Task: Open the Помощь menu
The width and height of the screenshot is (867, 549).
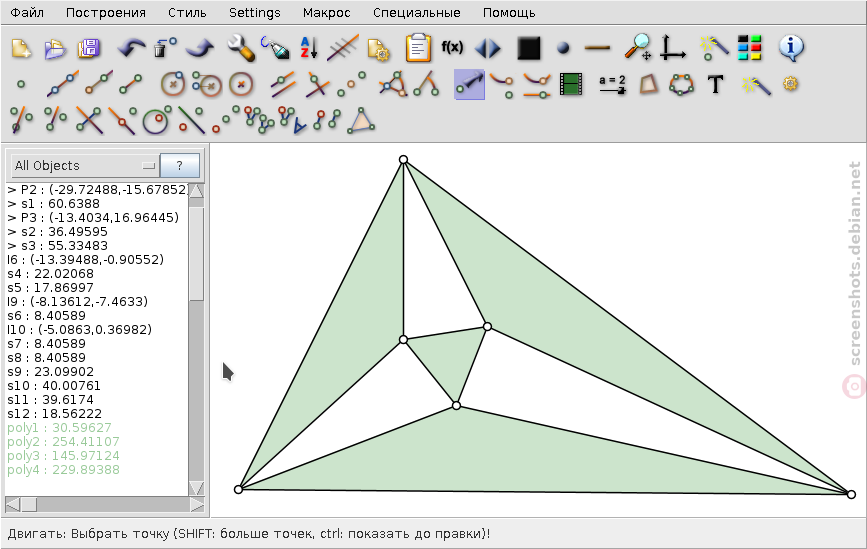Action: (509, 12)
